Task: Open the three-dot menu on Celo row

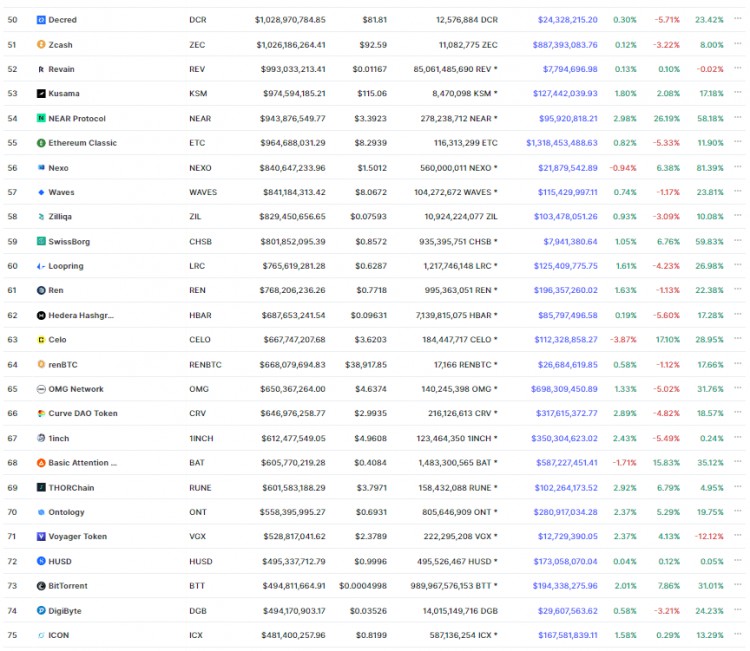Action: tap(738, 338)
